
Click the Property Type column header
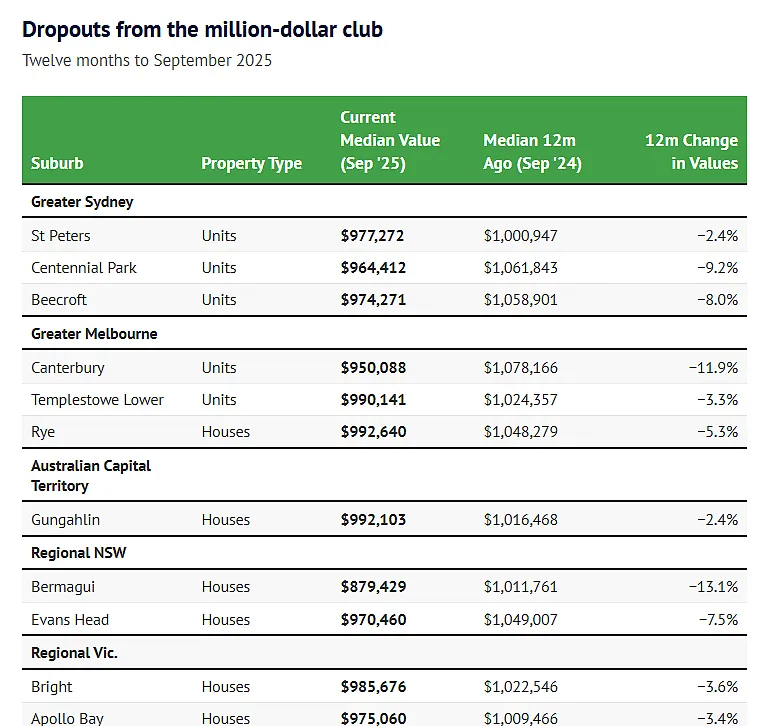[x=251, y=163]
